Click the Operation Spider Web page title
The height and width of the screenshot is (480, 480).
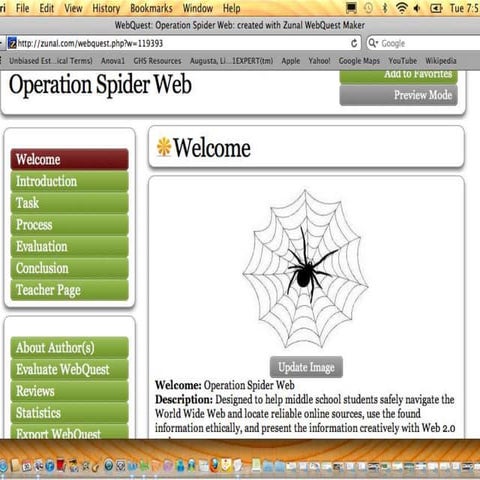click(100, 85)
